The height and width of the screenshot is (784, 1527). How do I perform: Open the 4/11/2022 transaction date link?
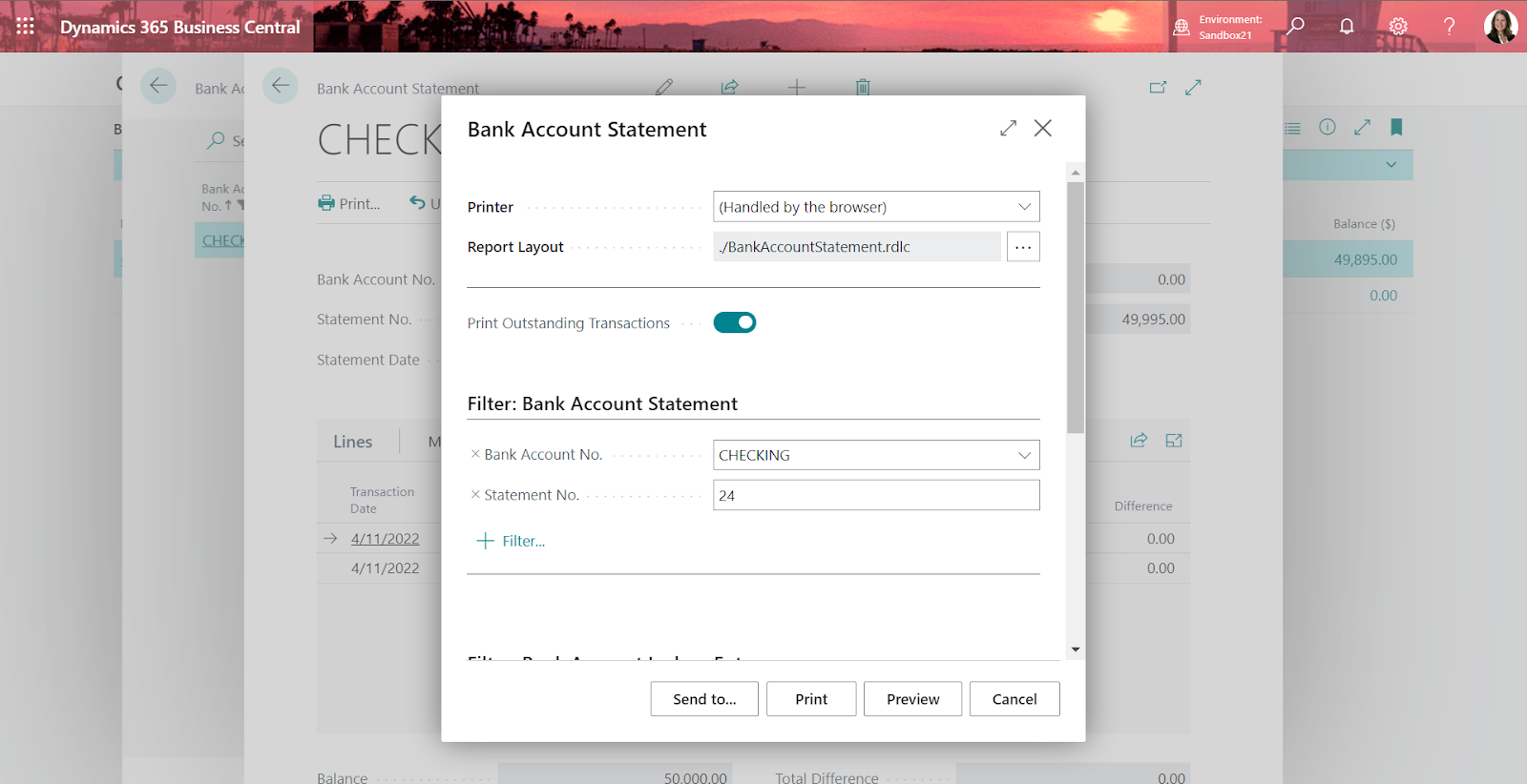click(x=385, y=539)
